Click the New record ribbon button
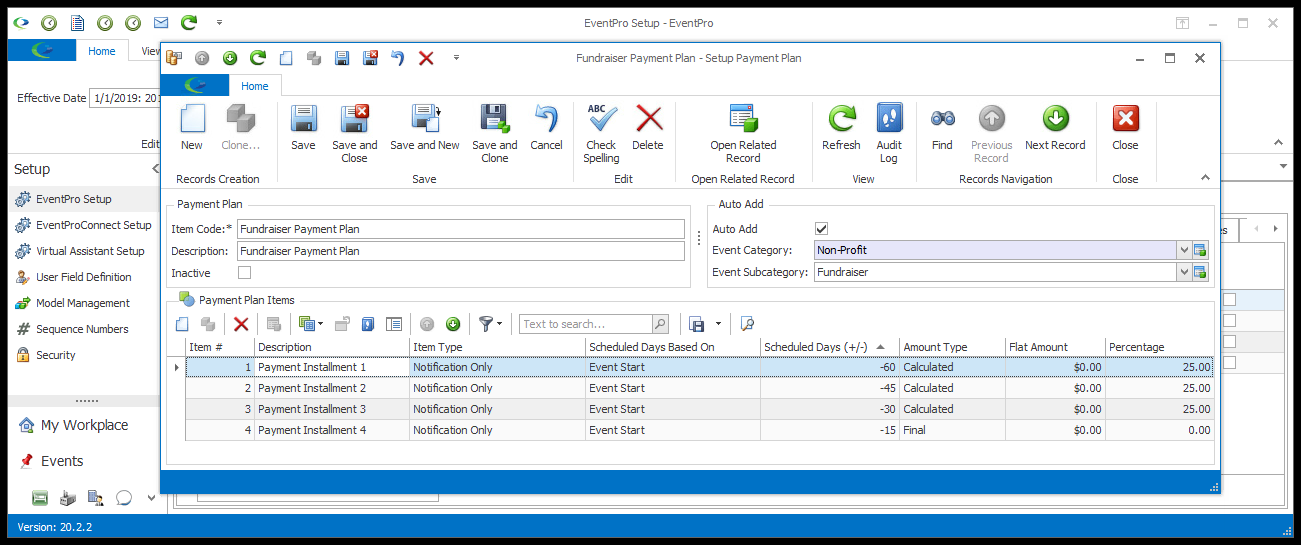Image resolution: width=1301 pixels, height=545 pixels. point(192,128)
